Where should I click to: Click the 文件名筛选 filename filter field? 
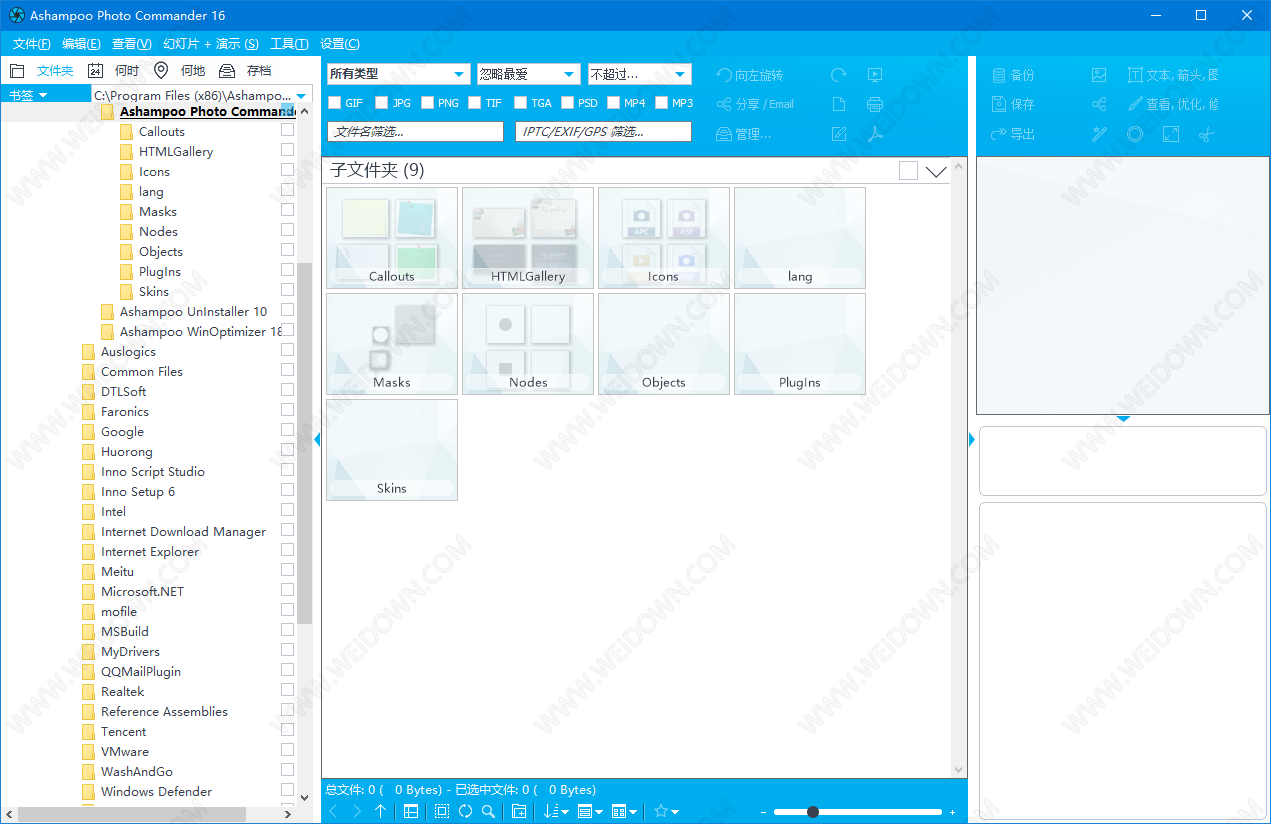coord(415,132)
